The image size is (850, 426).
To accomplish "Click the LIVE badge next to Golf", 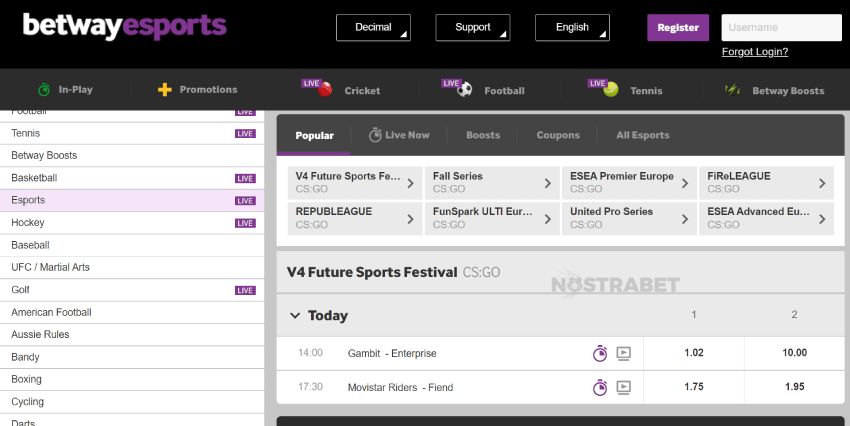I will [245, 290].
